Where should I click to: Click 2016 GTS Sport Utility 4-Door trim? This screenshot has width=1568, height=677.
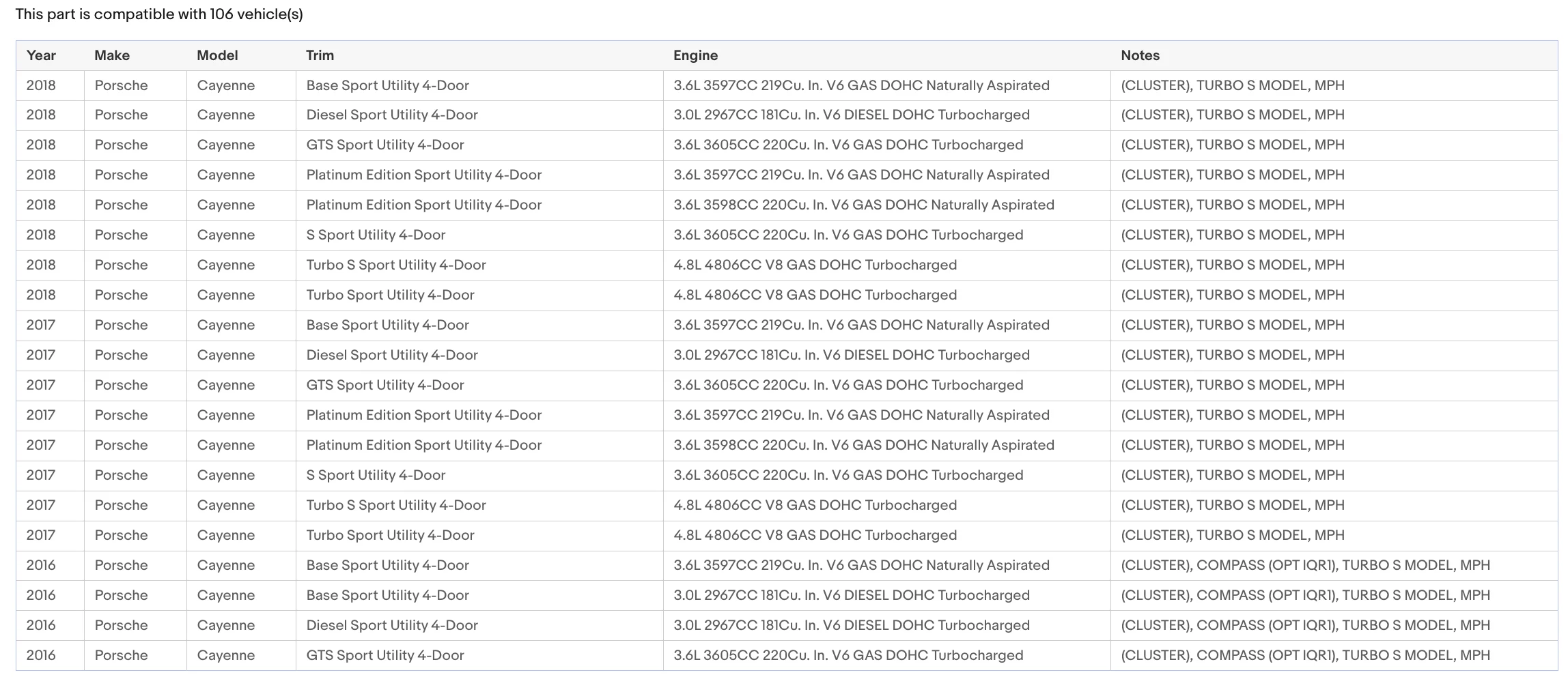[x=385, y=655]
